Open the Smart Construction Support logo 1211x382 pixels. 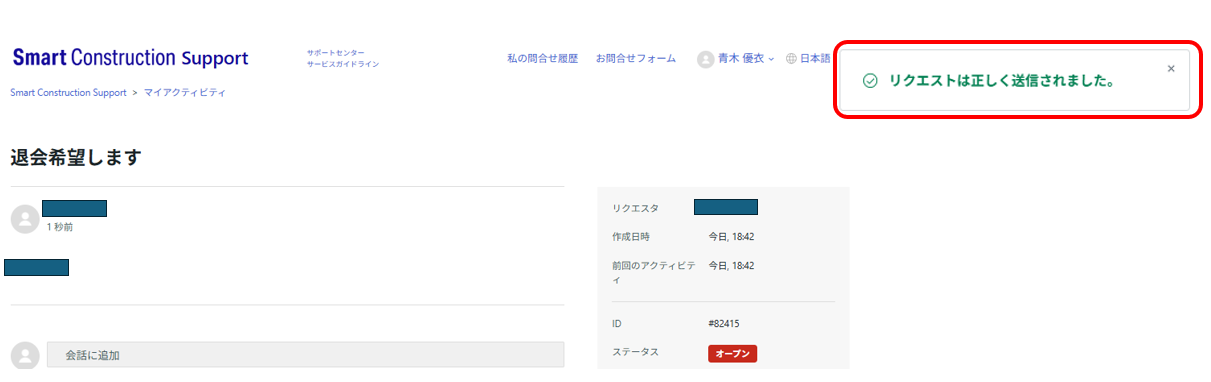tap(130, 58)
